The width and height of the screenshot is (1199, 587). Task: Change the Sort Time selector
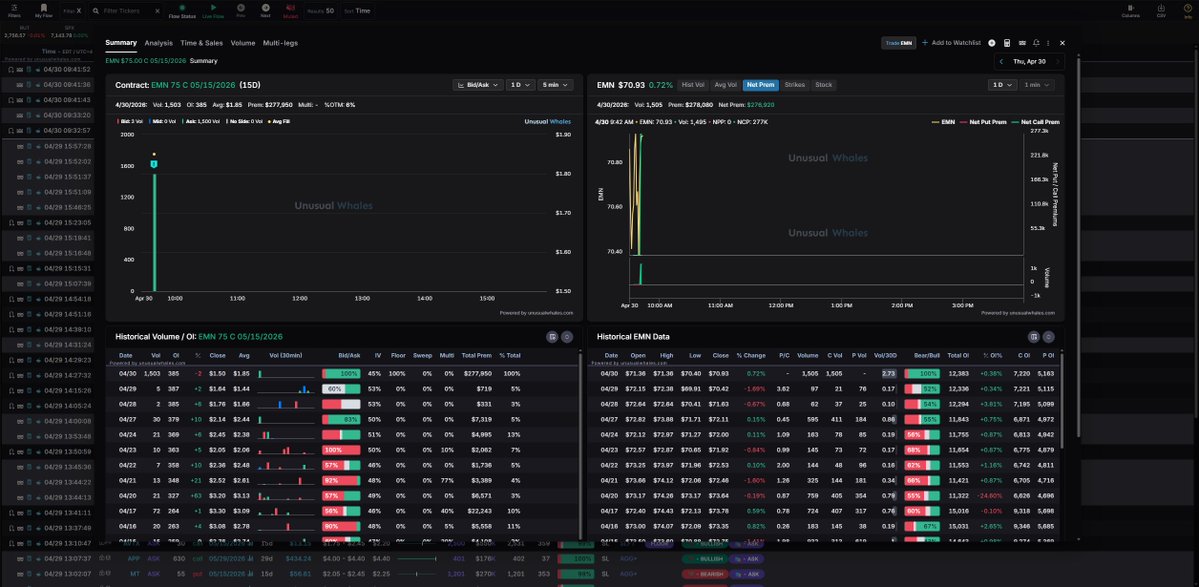point(358,11)
